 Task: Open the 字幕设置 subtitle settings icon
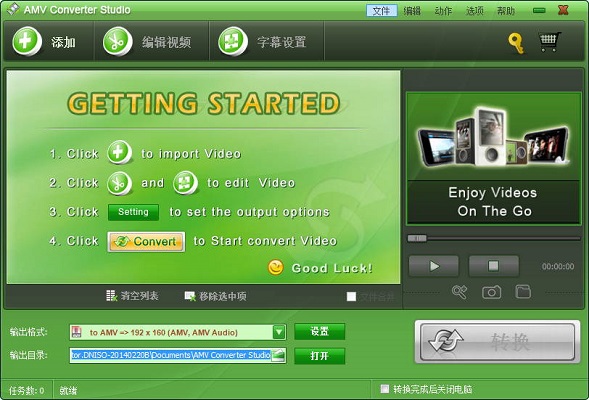tap(233, 41)
